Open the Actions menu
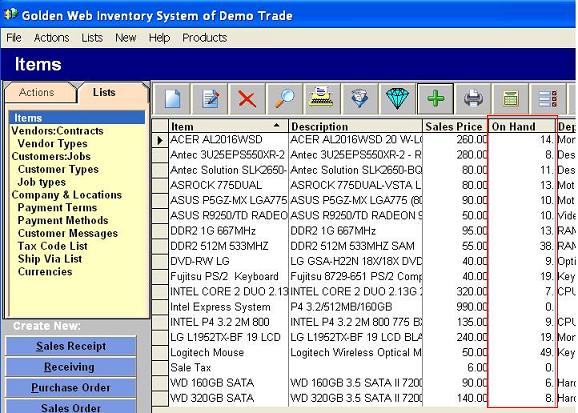 (x=52, y=38)
